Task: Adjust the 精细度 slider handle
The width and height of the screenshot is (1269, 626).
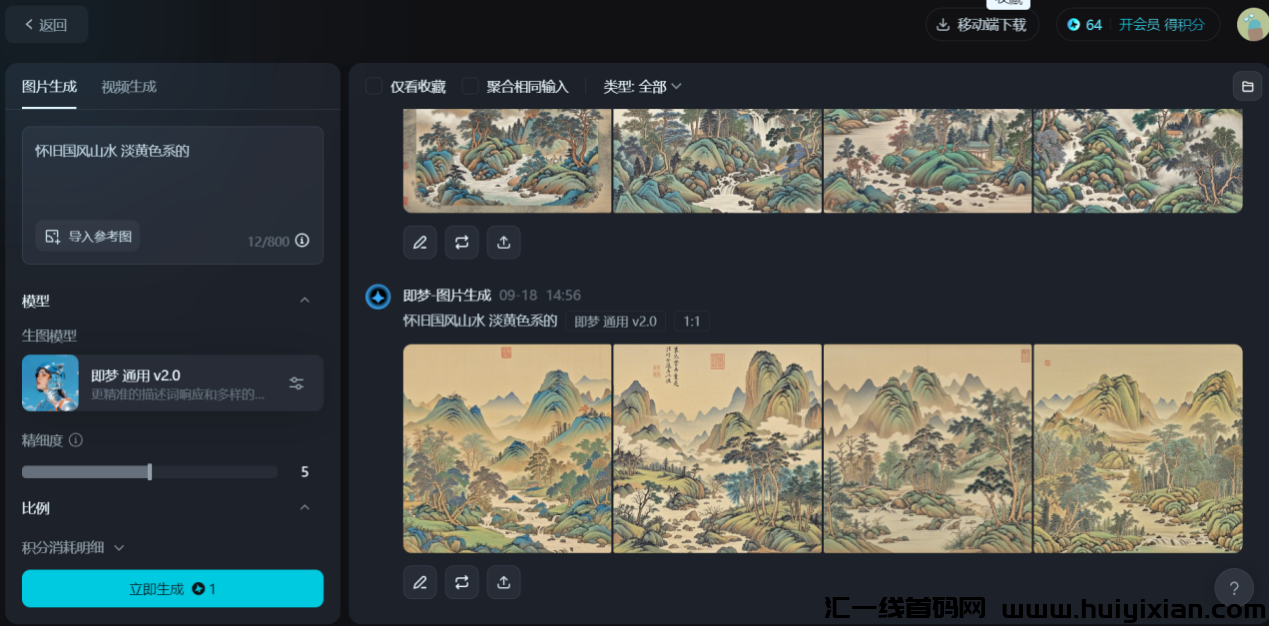Action: pyautogui.click(x=149, y=471)
